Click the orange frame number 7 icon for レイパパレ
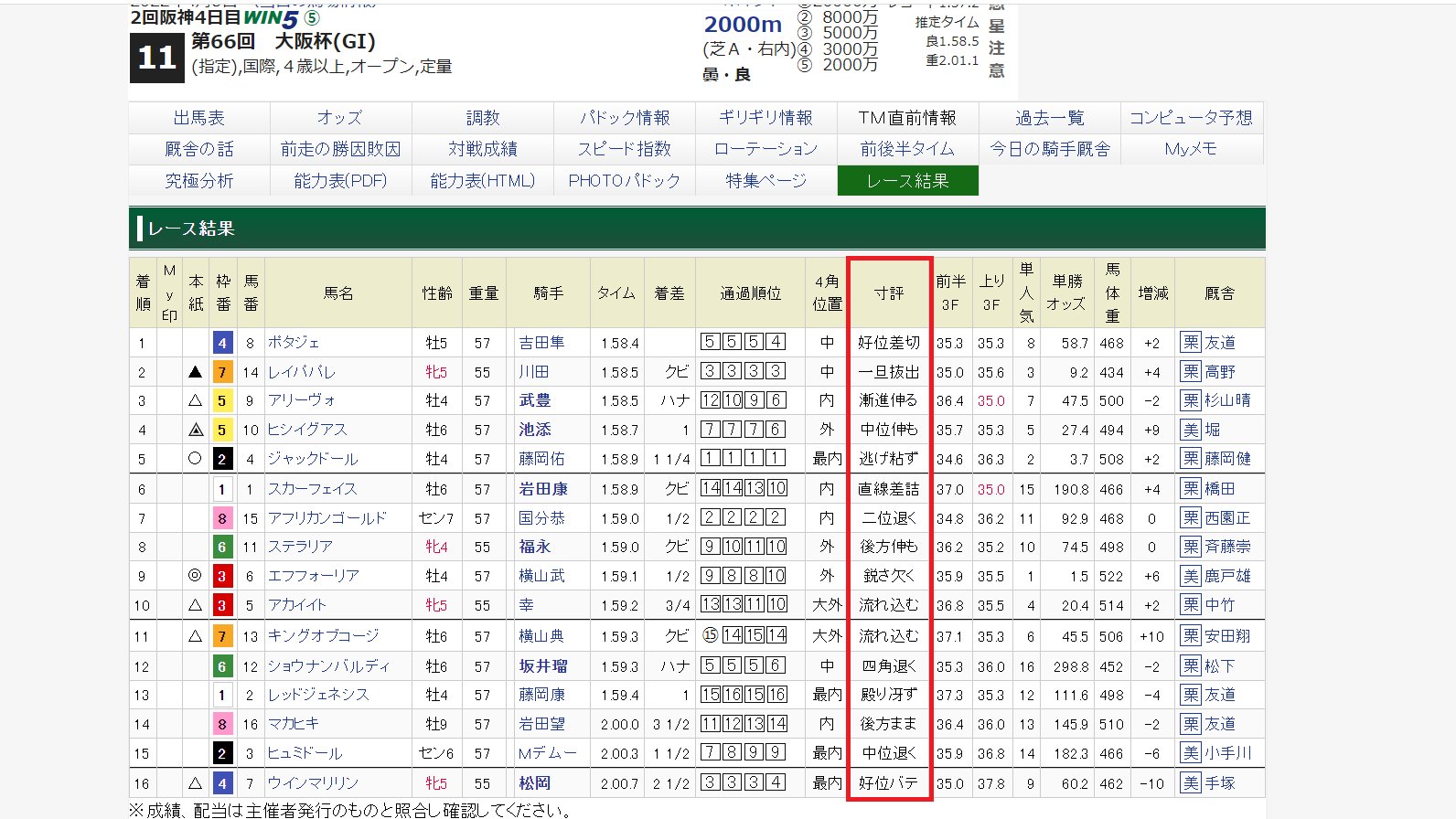This screenshot has height=819, width=1456. pos(222,372)
